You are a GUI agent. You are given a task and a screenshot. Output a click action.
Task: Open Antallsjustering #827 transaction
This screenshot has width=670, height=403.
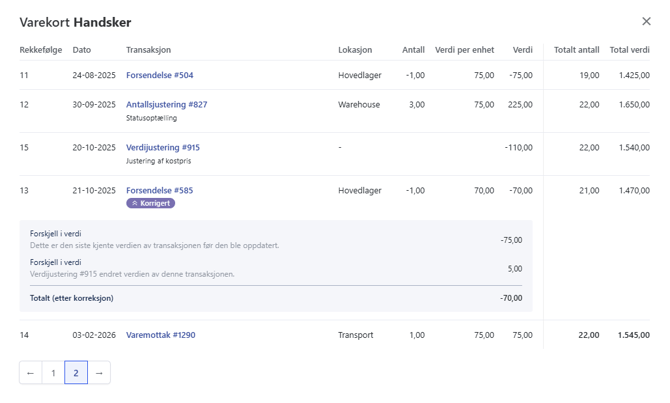[x=167, y=104]
